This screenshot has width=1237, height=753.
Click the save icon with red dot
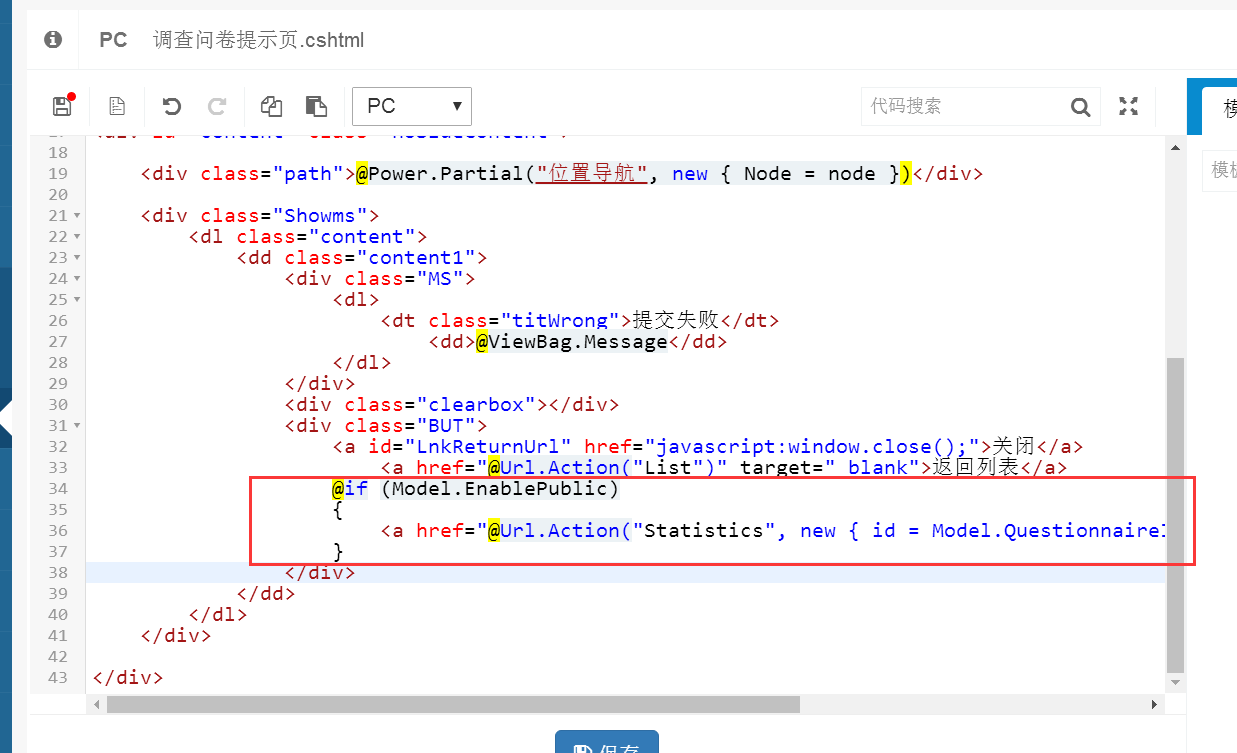click(x=62, y=106)
